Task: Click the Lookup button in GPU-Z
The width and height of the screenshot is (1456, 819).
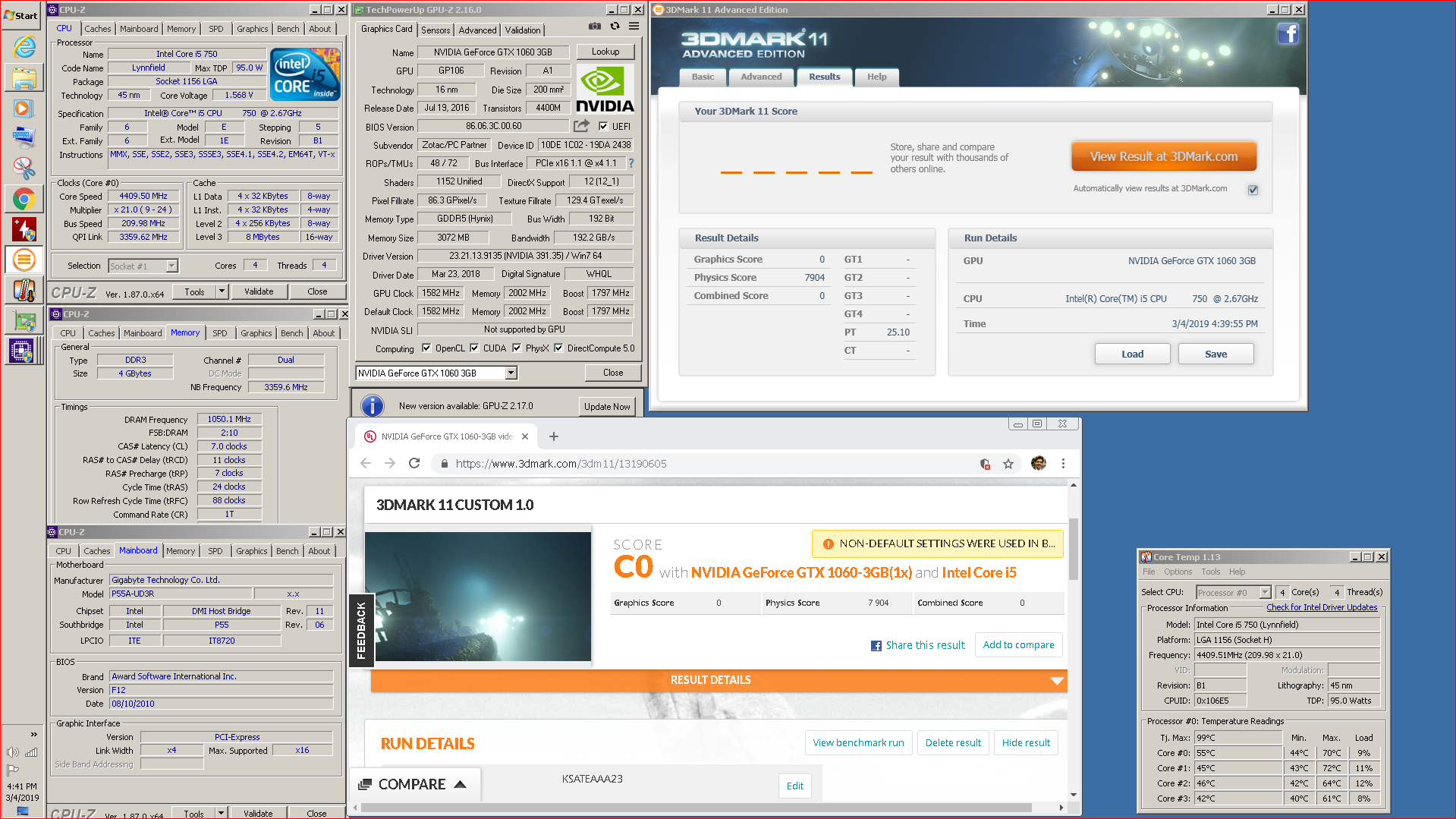Action: pos(605,52)
